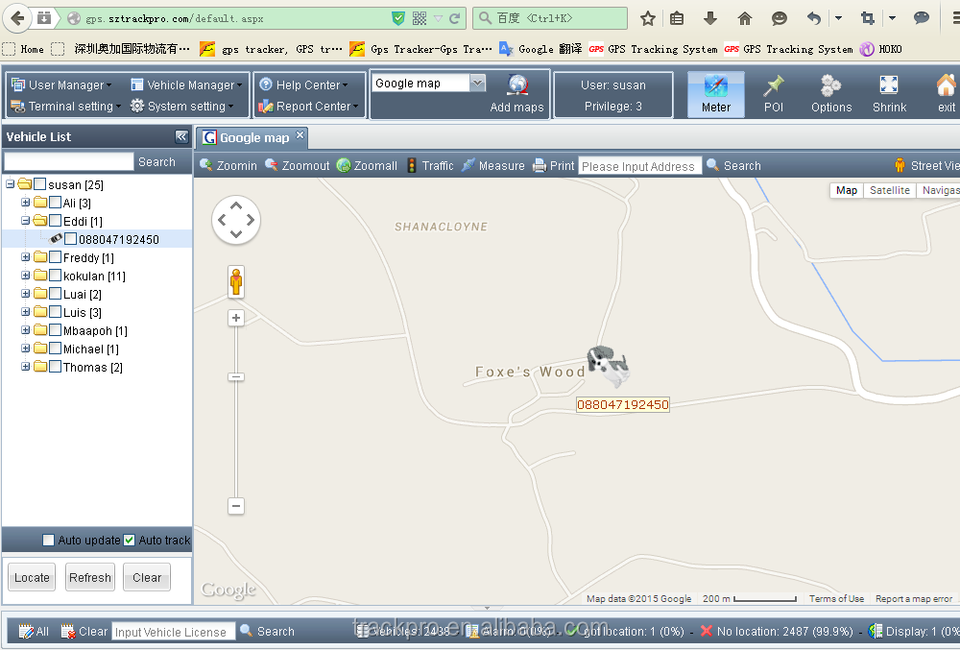Viewport: 960px width, 650px height.
Task: Open the User Manager menu
Action: (62, 85)
